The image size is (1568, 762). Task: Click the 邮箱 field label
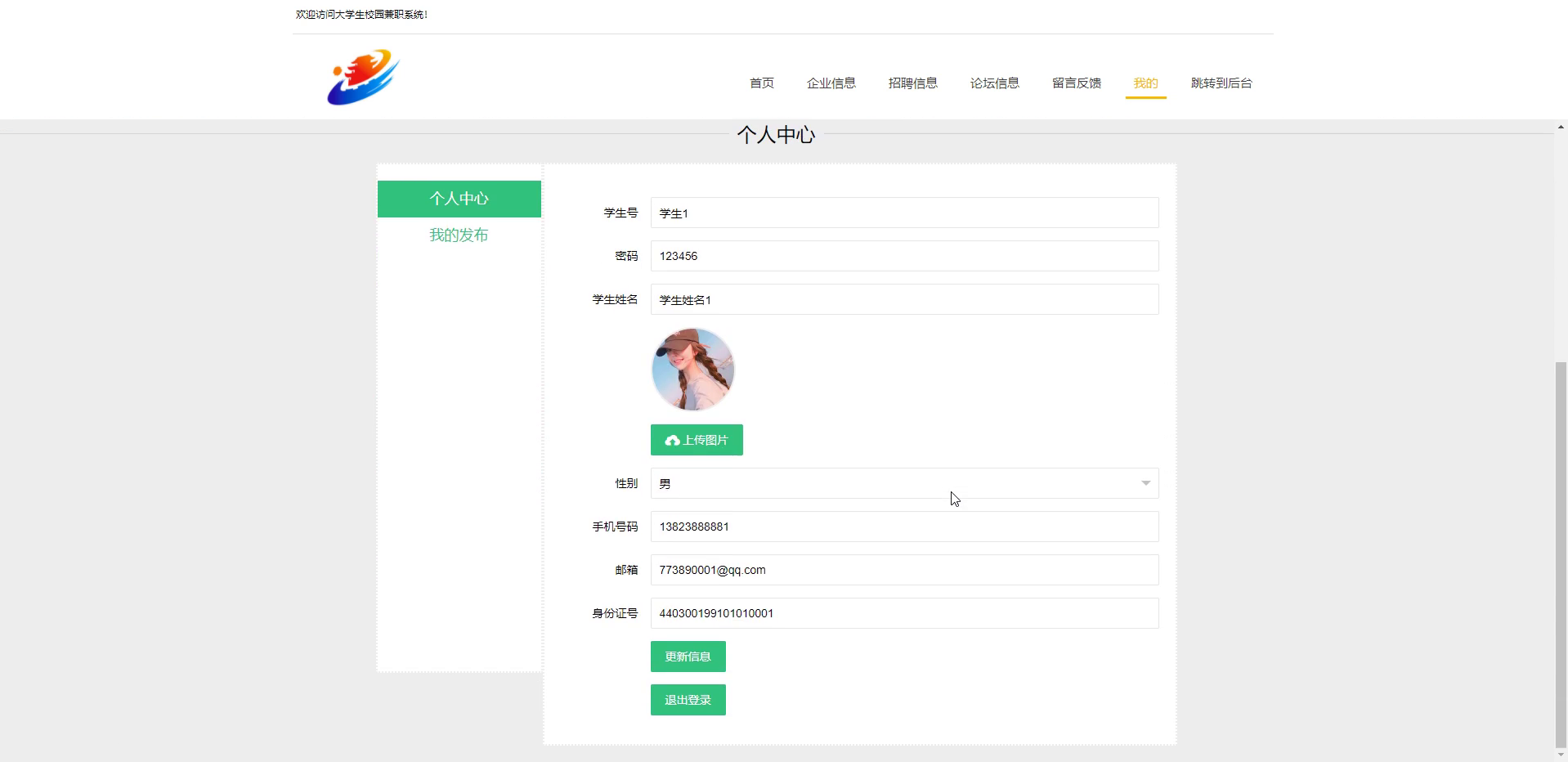(626, 570)
